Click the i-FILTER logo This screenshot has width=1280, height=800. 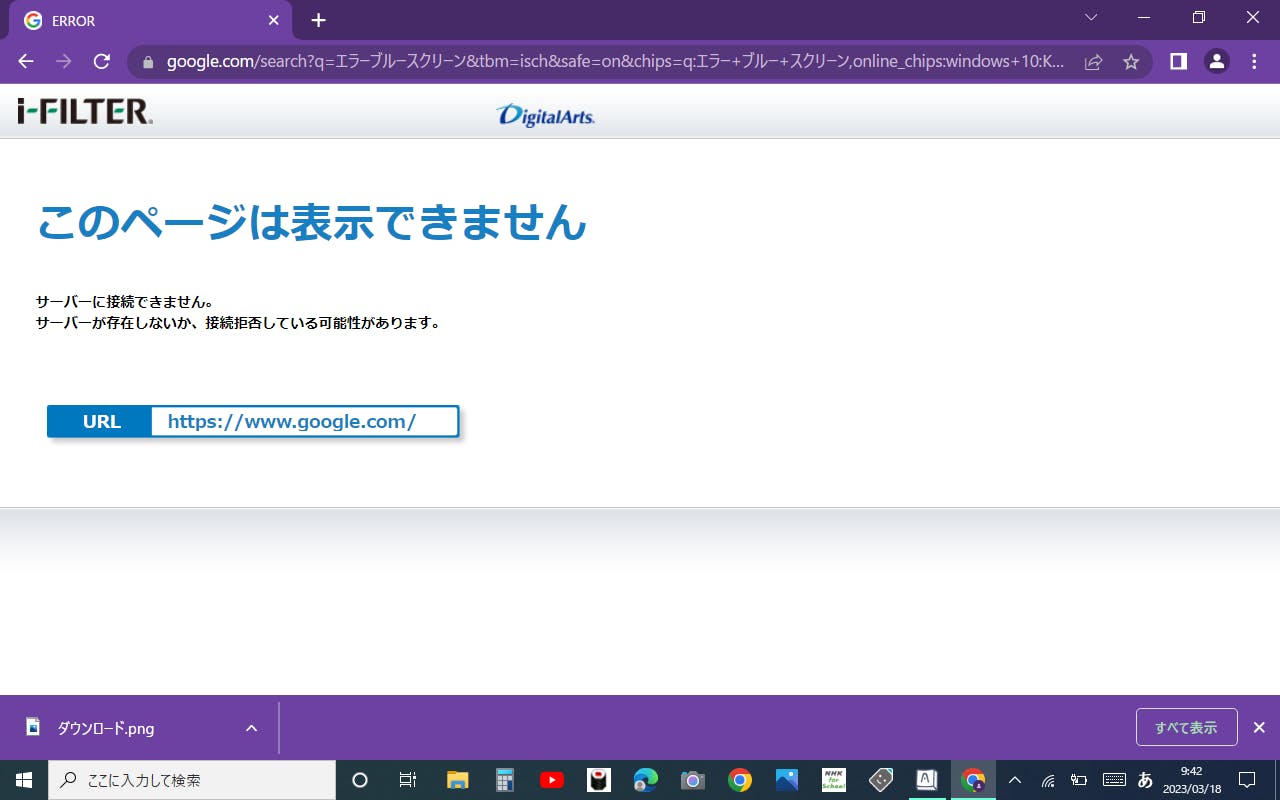[85, 111]
